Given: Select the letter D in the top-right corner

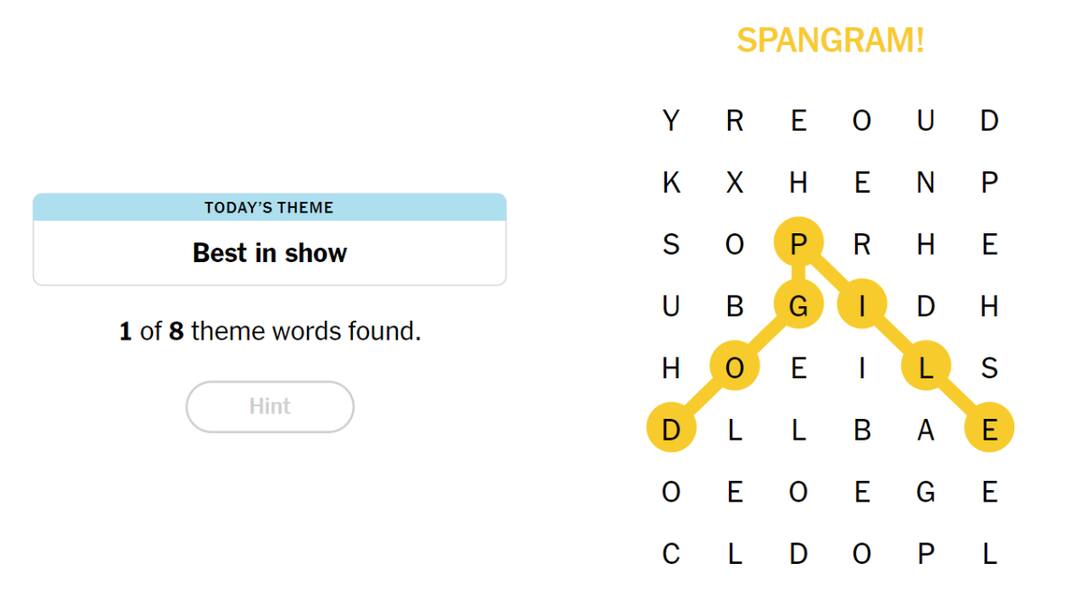Looking at the screenshot, I should tap(989, 120).
